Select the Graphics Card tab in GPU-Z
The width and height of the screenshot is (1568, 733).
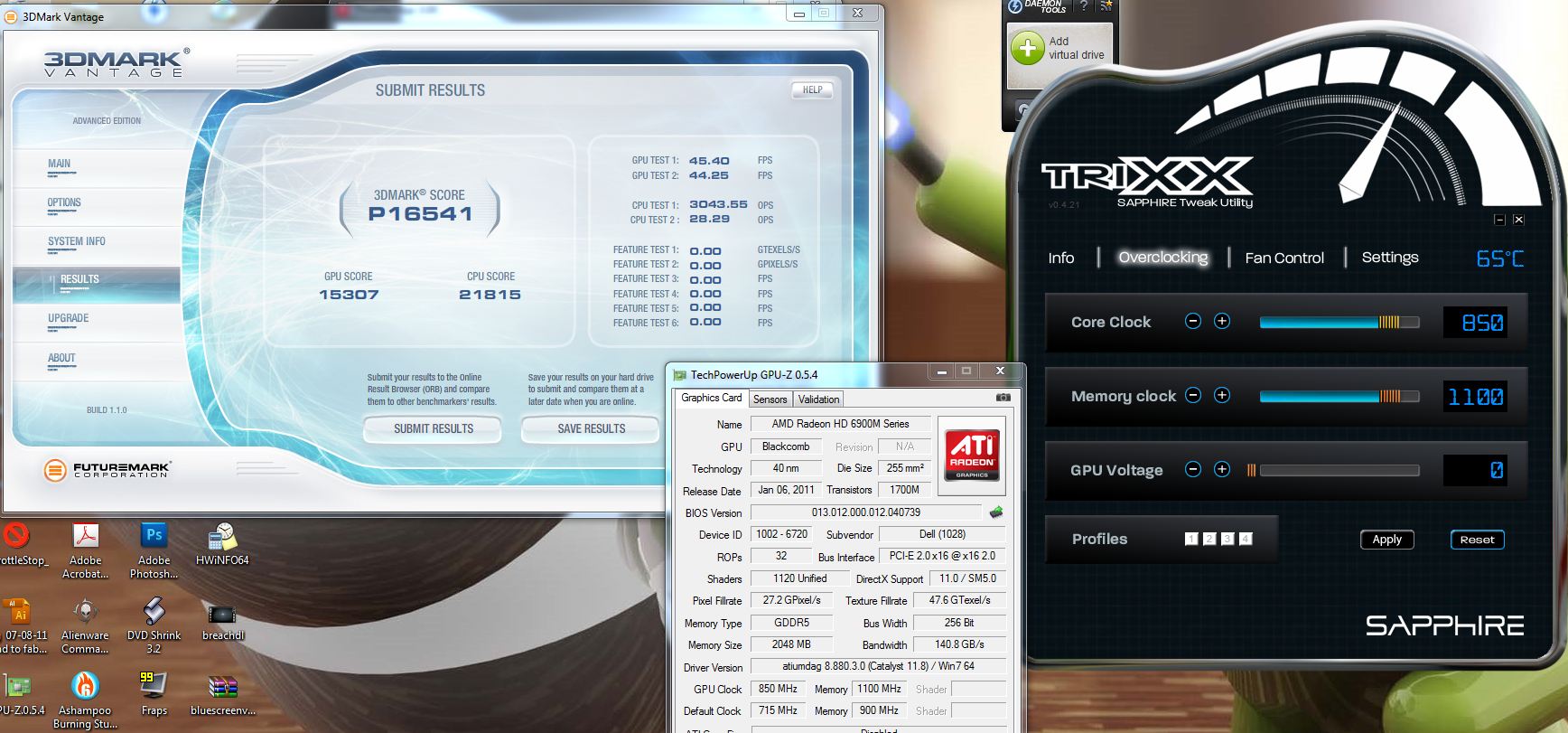(x=711, y=398)
